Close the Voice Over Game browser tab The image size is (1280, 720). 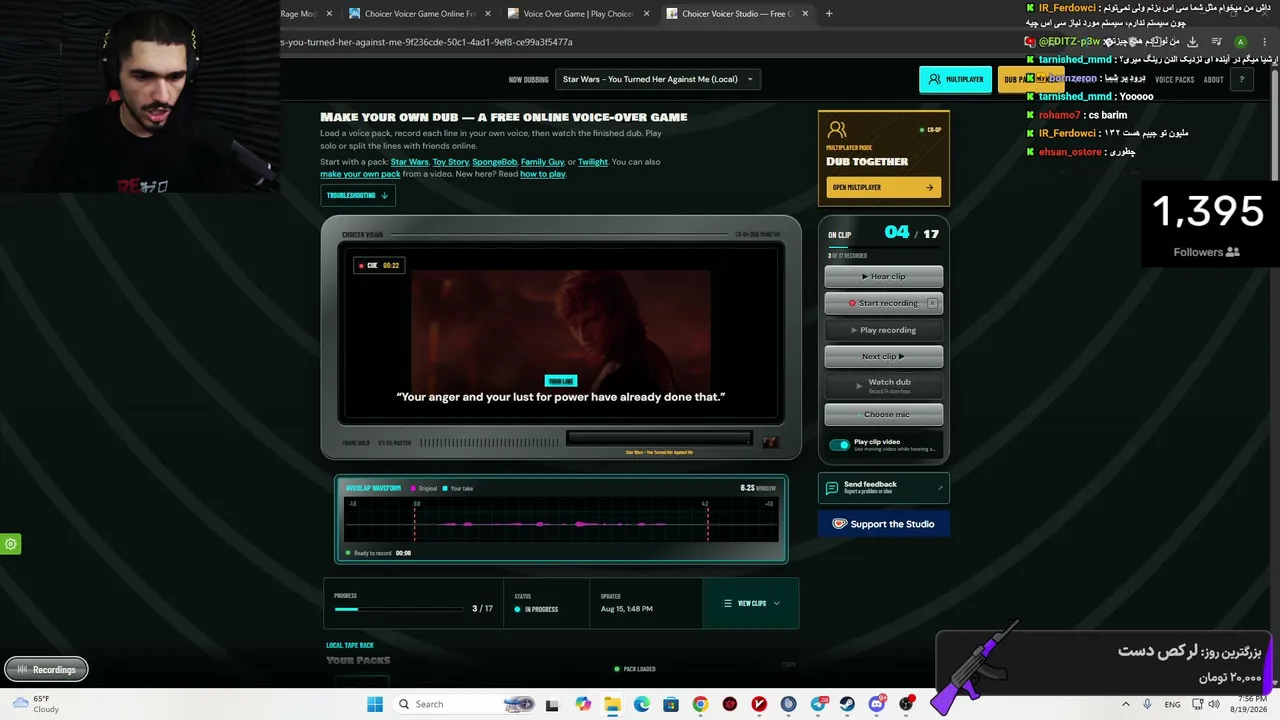(x=646, y=14)
